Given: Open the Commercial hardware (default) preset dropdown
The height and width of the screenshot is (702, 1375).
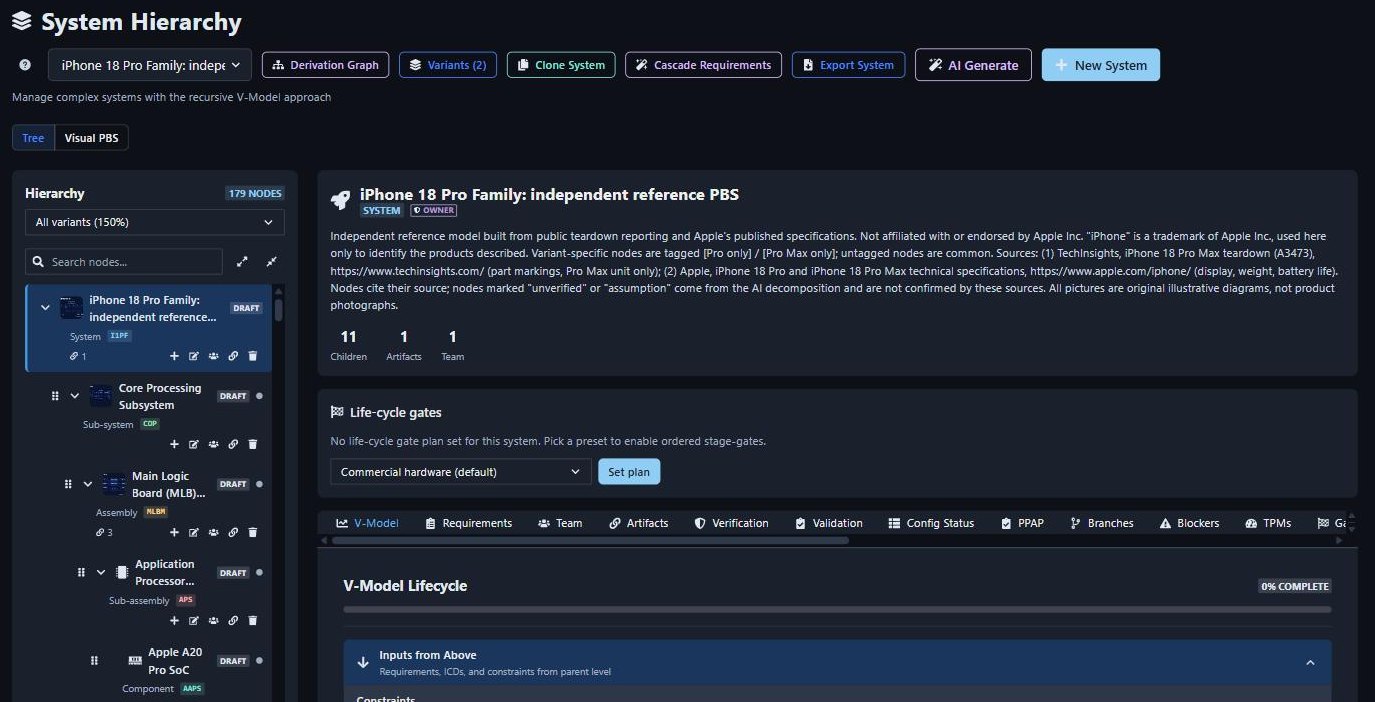Looking at the screenshot, I should pyautogui.click(x=461, y=472).
